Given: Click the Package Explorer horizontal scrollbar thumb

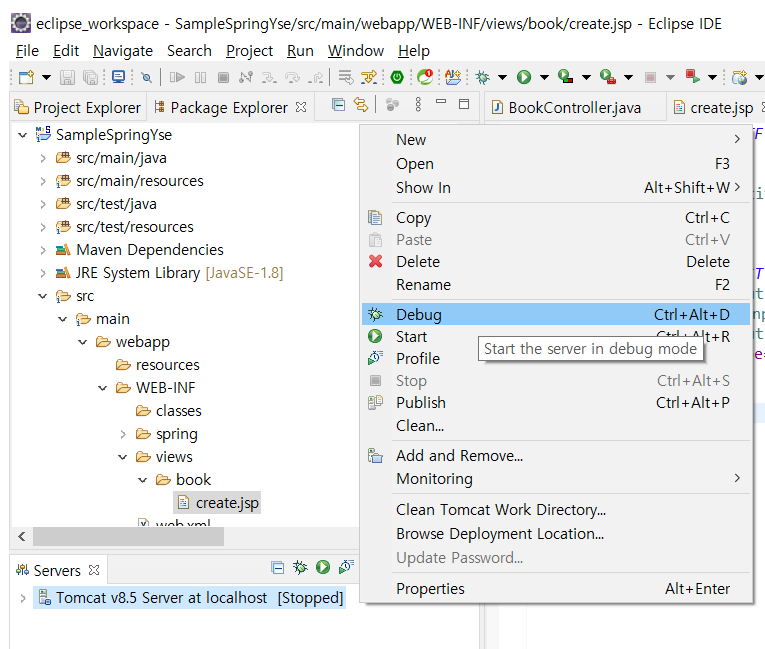Looking at the screenshot, I should (128, 537).
